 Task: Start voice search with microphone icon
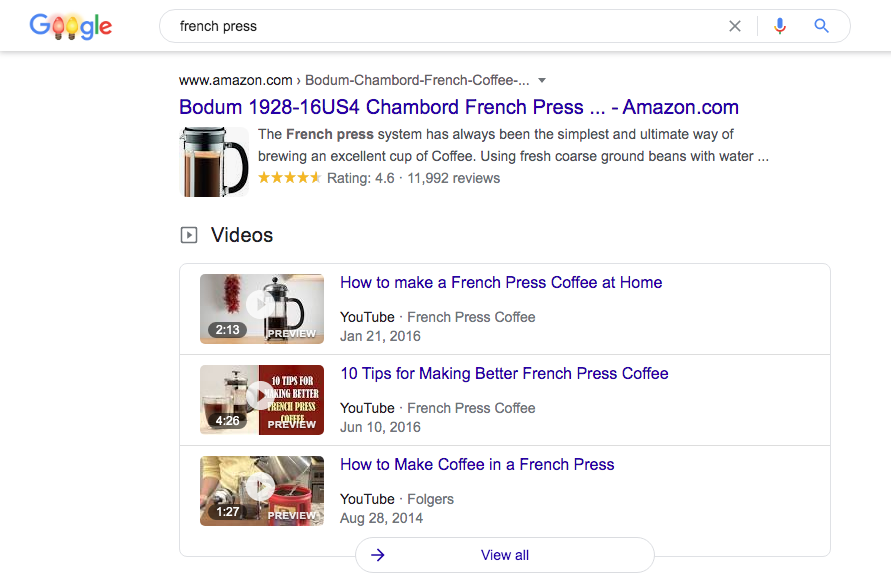(x=780, y=26)
